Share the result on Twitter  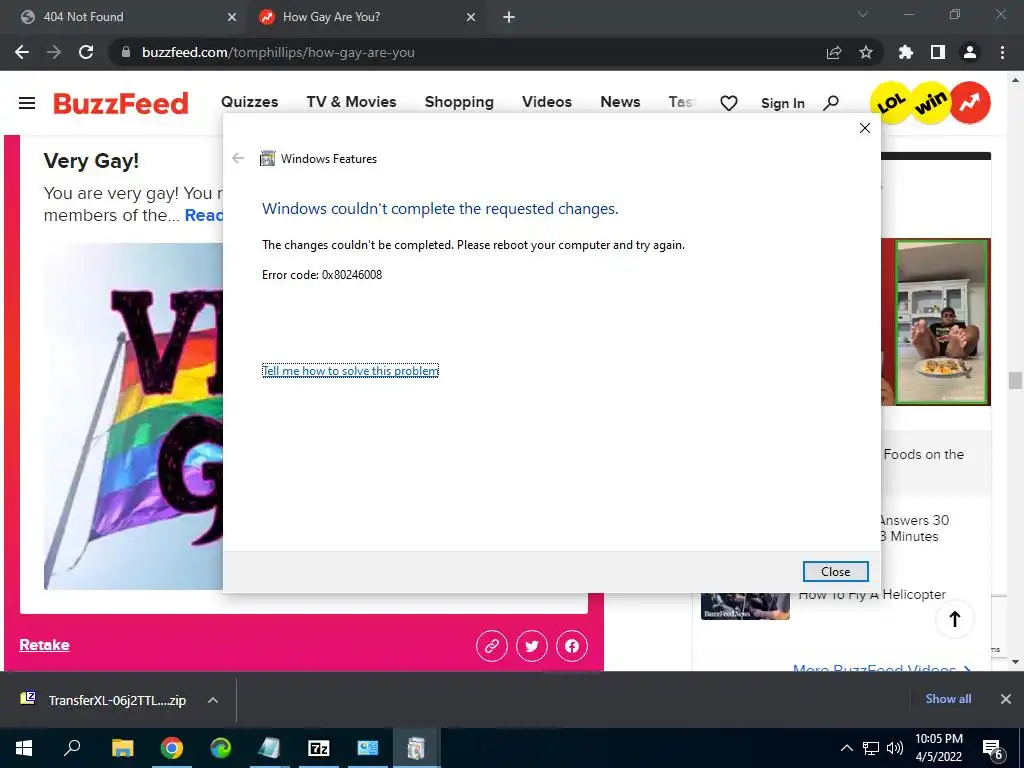(532, 646)
